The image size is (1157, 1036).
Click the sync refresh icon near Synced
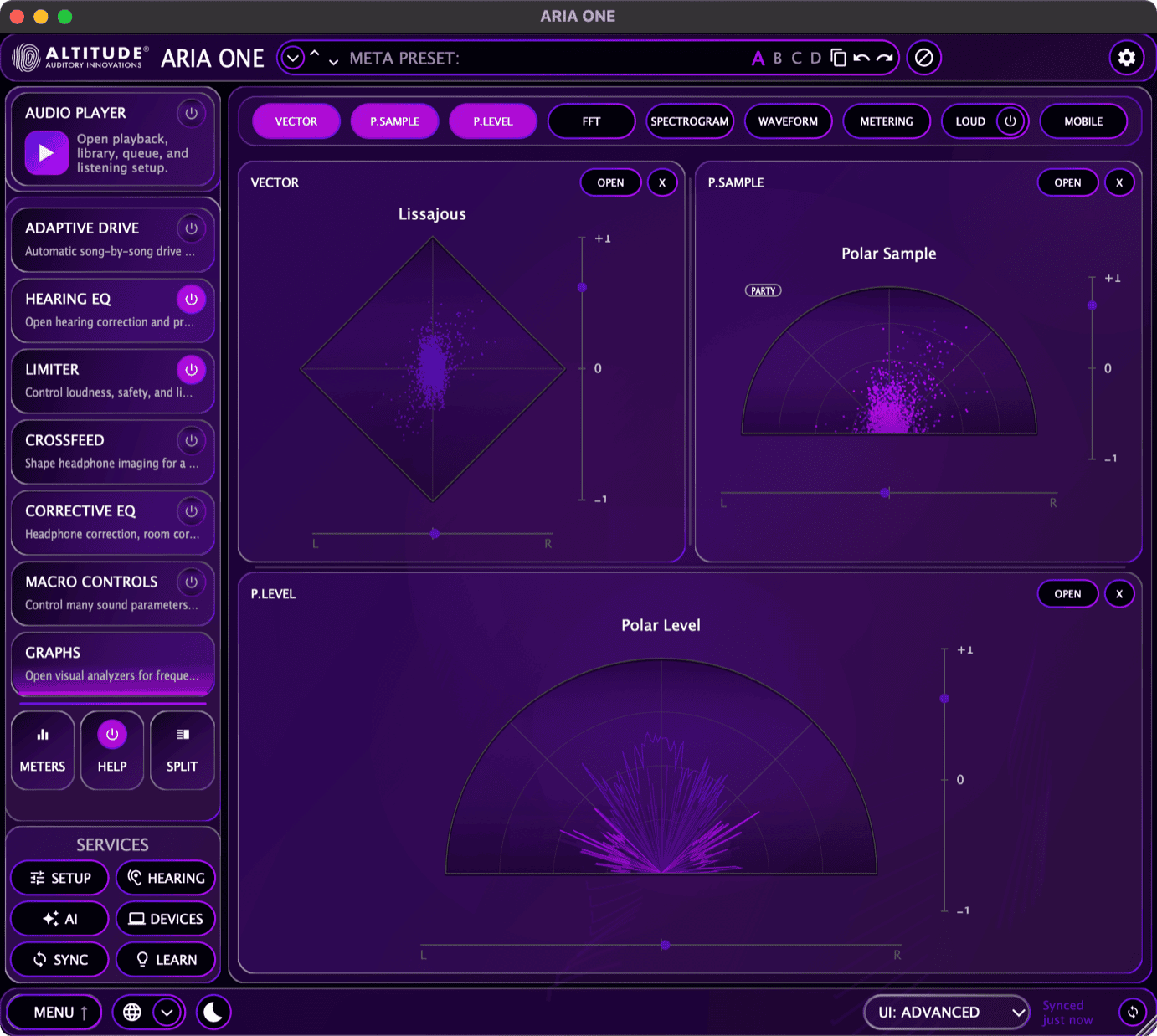click(1133, 1013)
